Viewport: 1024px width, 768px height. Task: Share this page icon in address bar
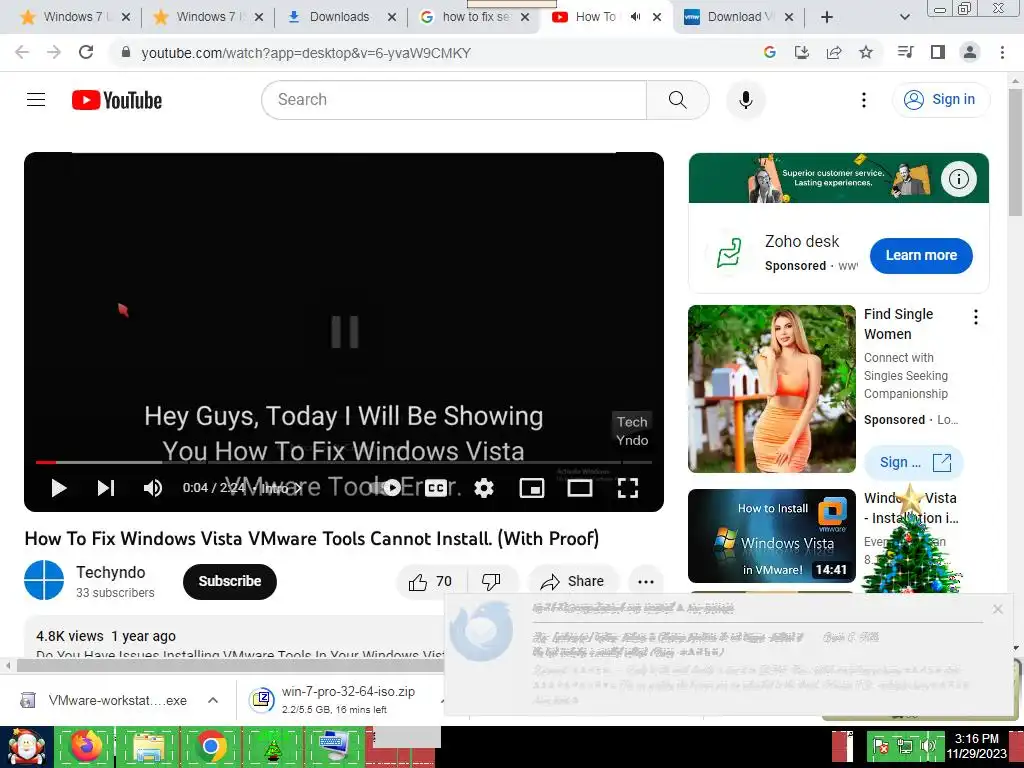834,52
